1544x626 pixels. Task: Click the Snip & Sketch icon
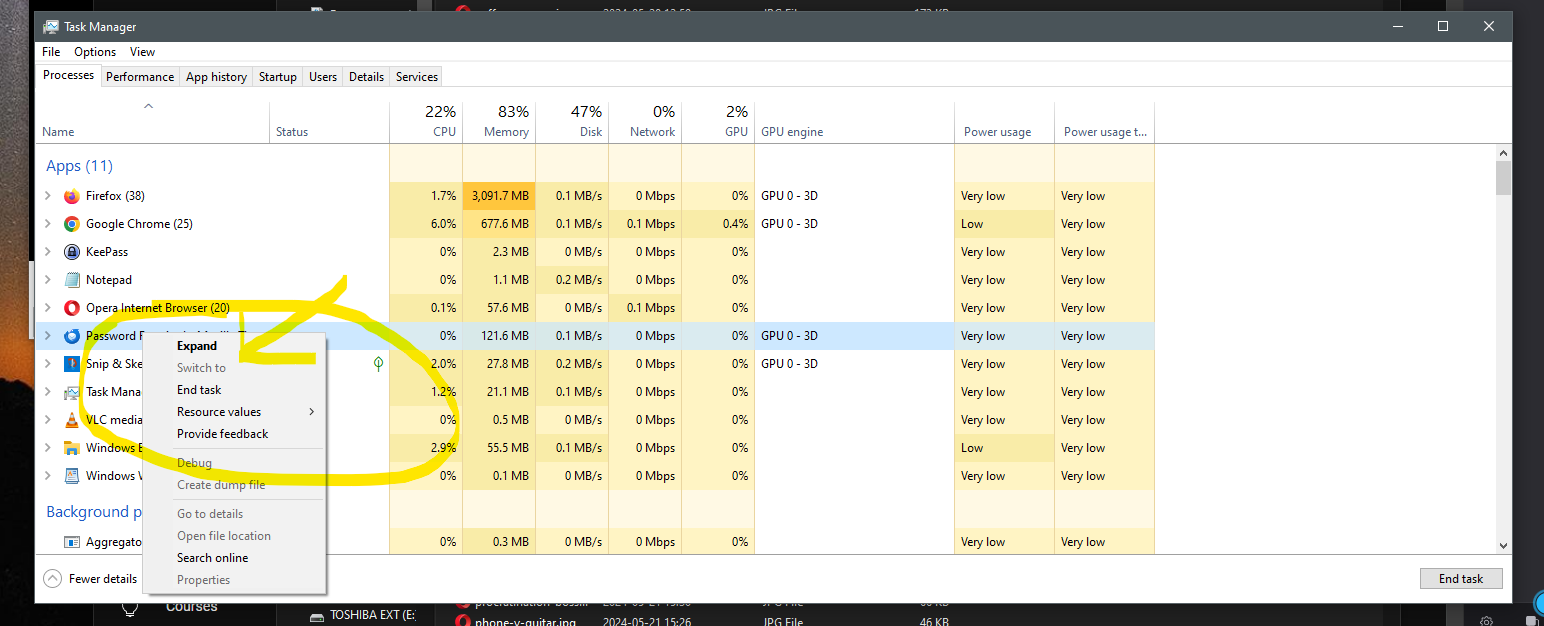tap(71, 364)
